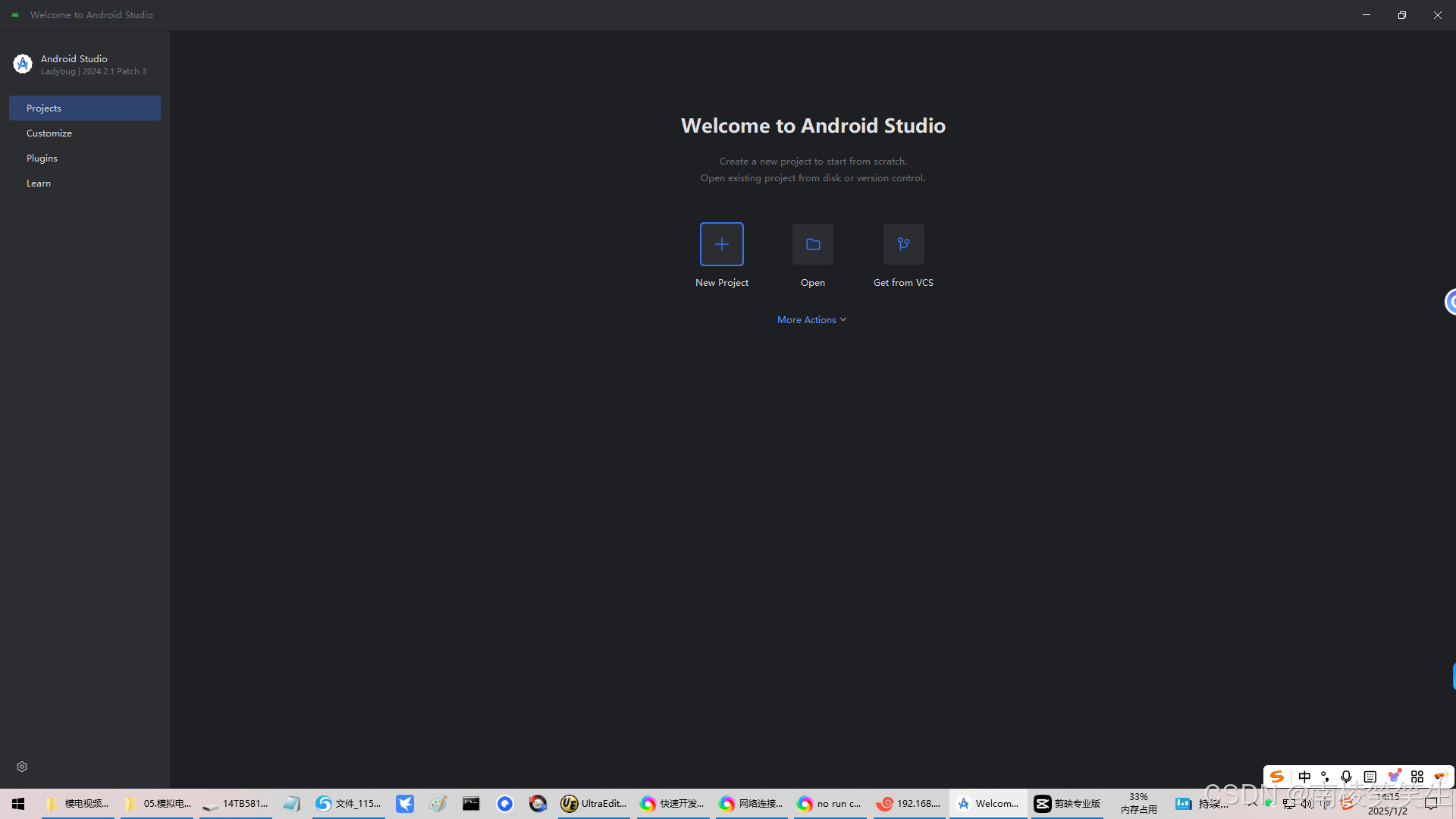
Task: Restore the window with the title bar button
Action: (1402, 15)
